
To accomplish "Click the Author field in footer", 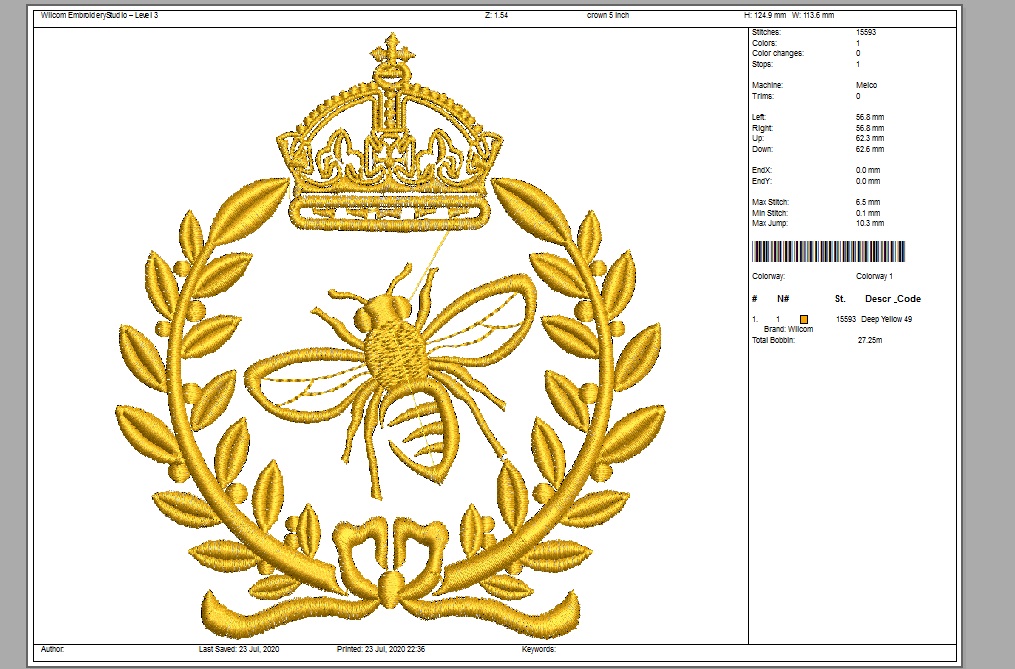I will (x=52, y=650).
